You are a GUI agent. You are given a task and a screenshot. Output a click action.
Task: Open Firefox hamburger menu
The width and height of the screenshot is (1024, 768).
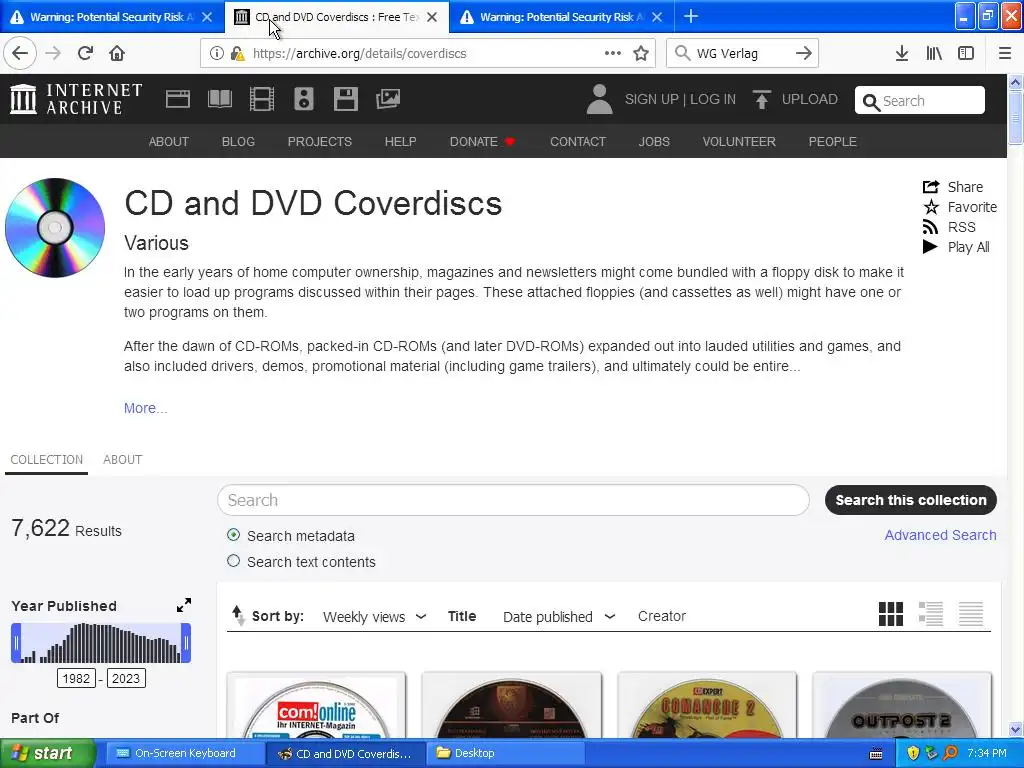(1005, 53)
